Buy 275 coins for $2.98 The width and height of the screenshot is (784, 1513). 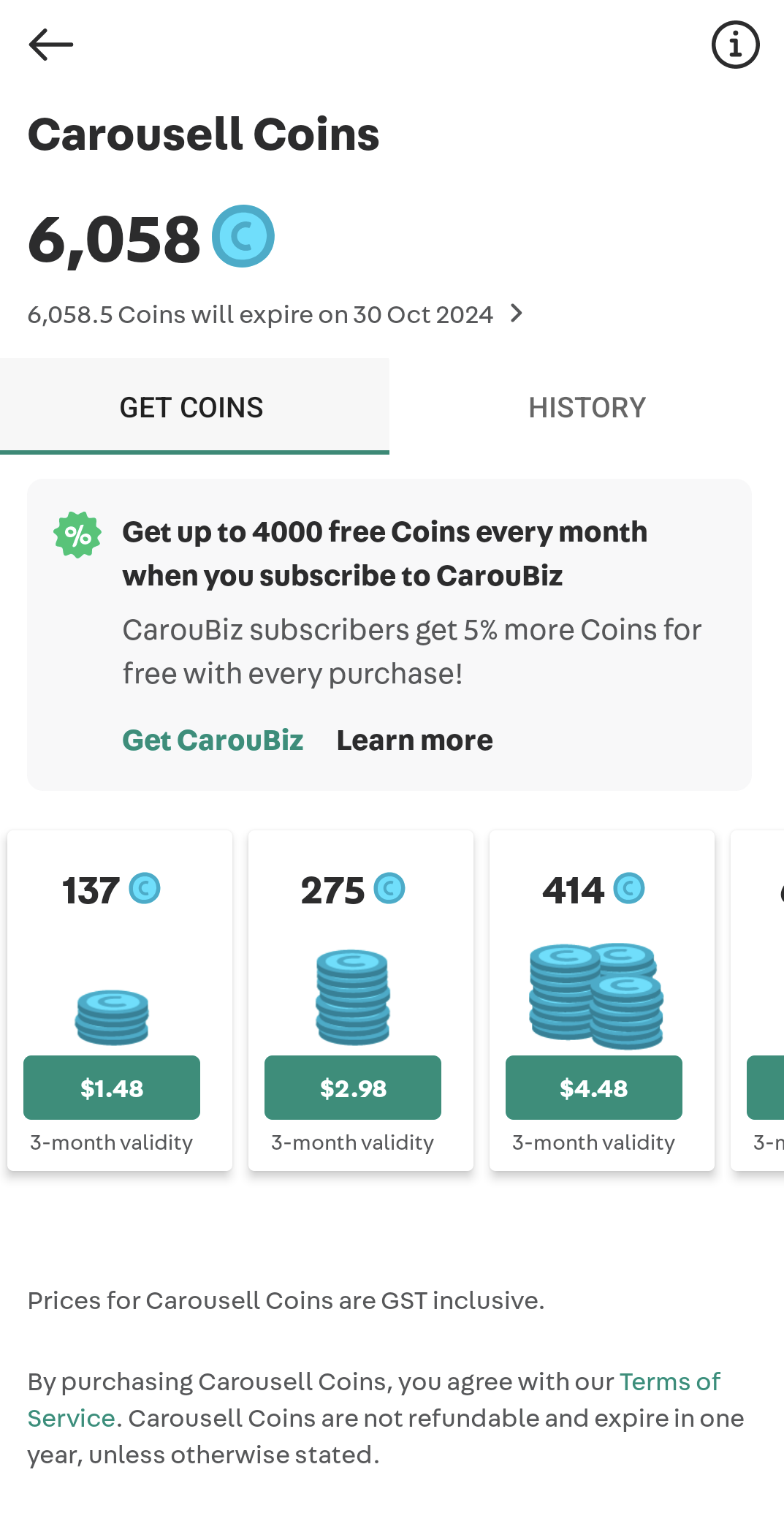[353, 1088]
